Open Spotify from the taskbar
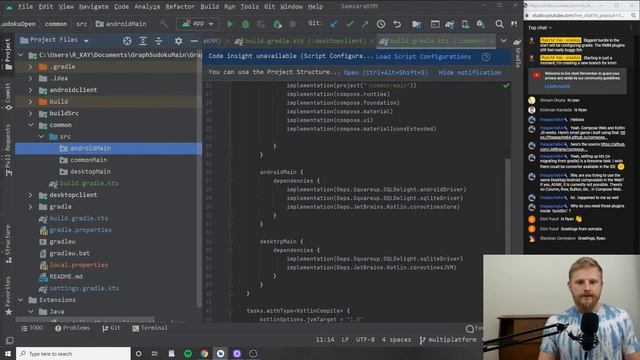This screenshot has height=360, width=640. point(188,353)
